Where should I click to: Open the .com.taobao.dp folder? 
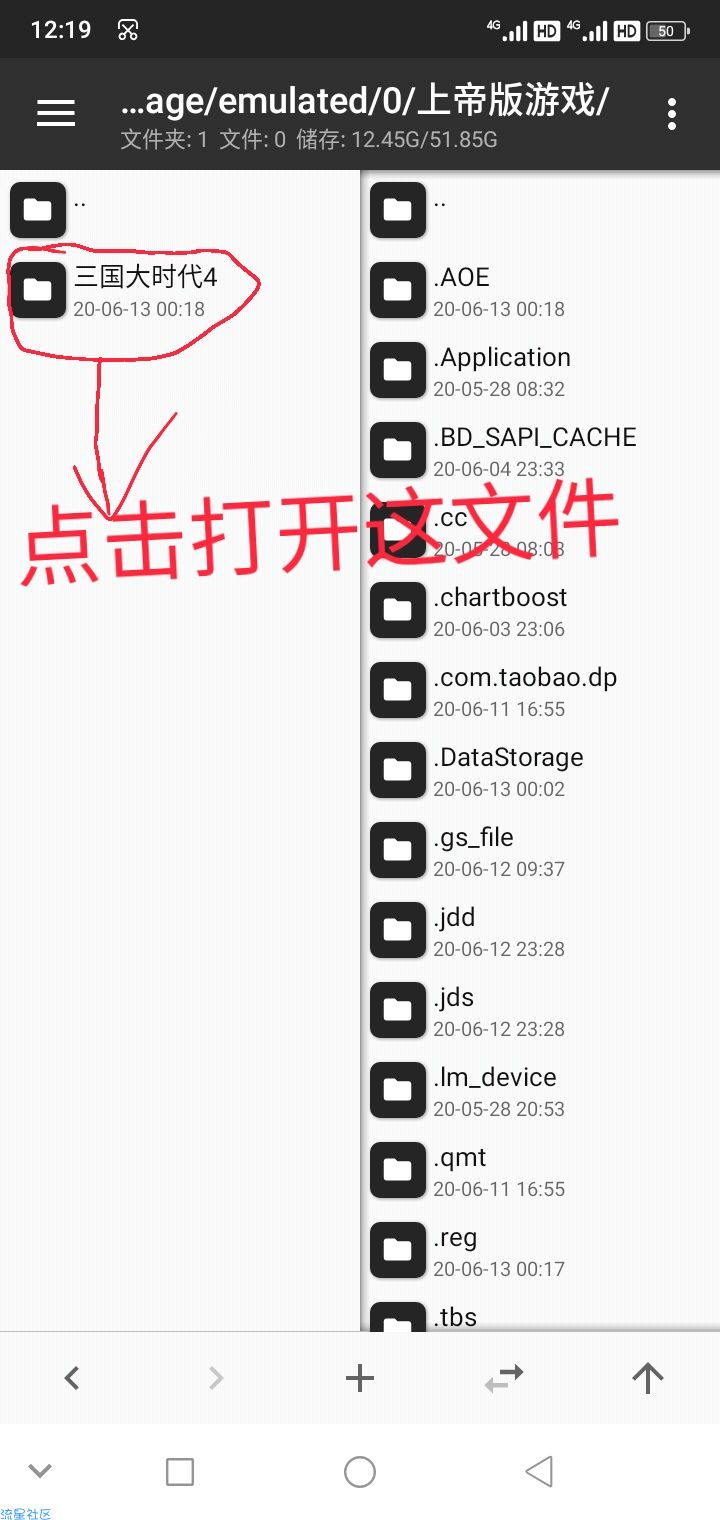(540, 690)
